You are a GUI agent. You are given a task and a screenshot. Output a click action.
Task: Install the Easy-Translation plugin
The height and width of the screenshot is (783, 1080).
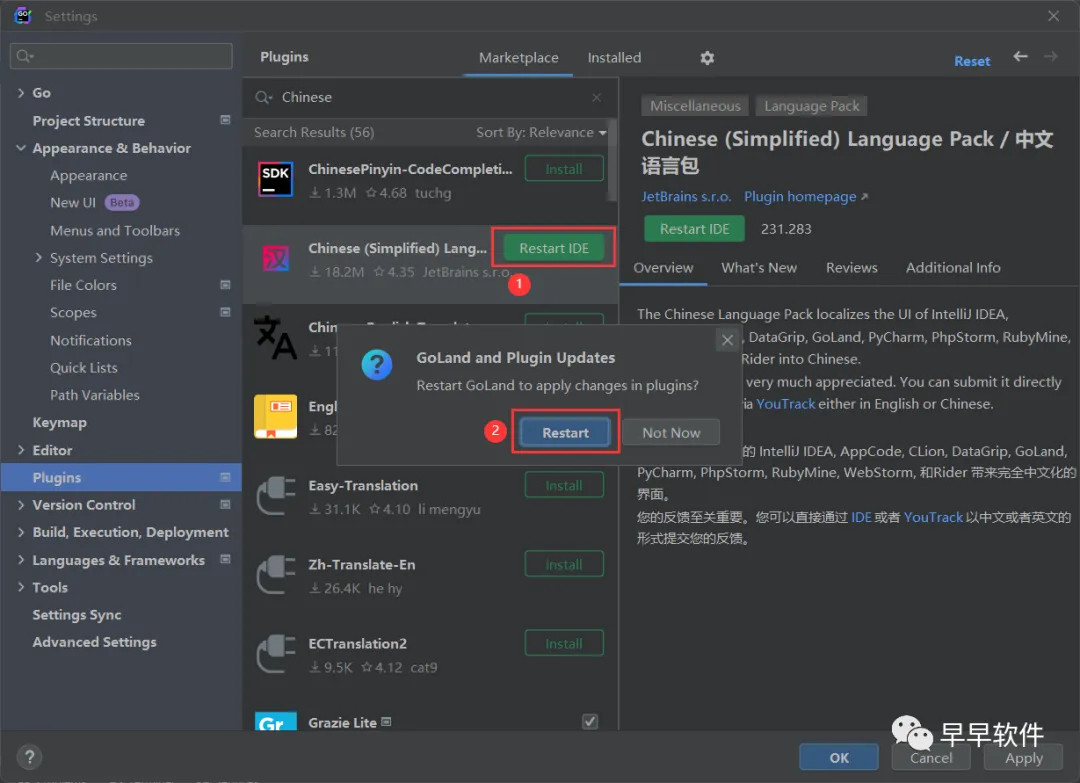[x=564, y=486]
